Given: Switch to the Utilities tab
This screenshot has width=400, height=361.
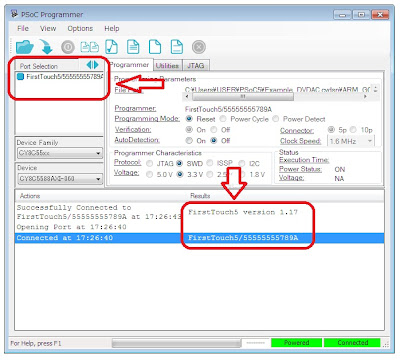Looking at the screenshot, I should (x=167, y=66).
